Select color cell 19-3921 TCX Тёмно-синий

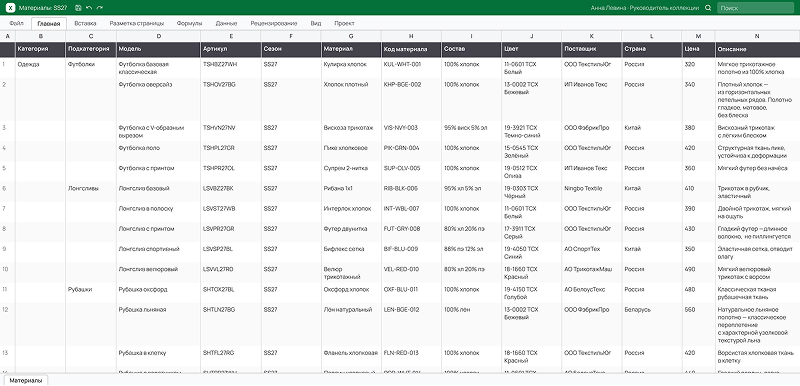coord(532,131)
